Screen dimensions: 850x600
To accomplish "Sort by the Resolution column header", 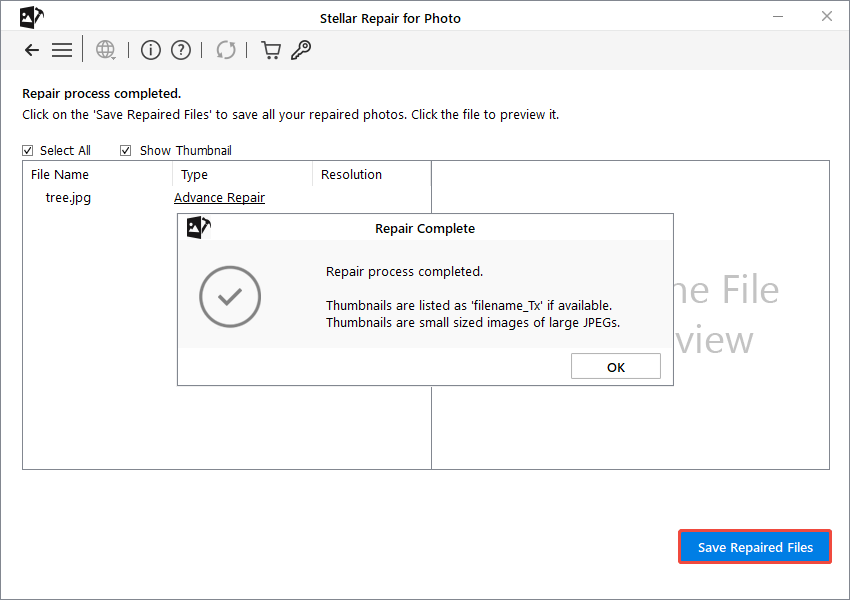I will click(x=351, y=174).
